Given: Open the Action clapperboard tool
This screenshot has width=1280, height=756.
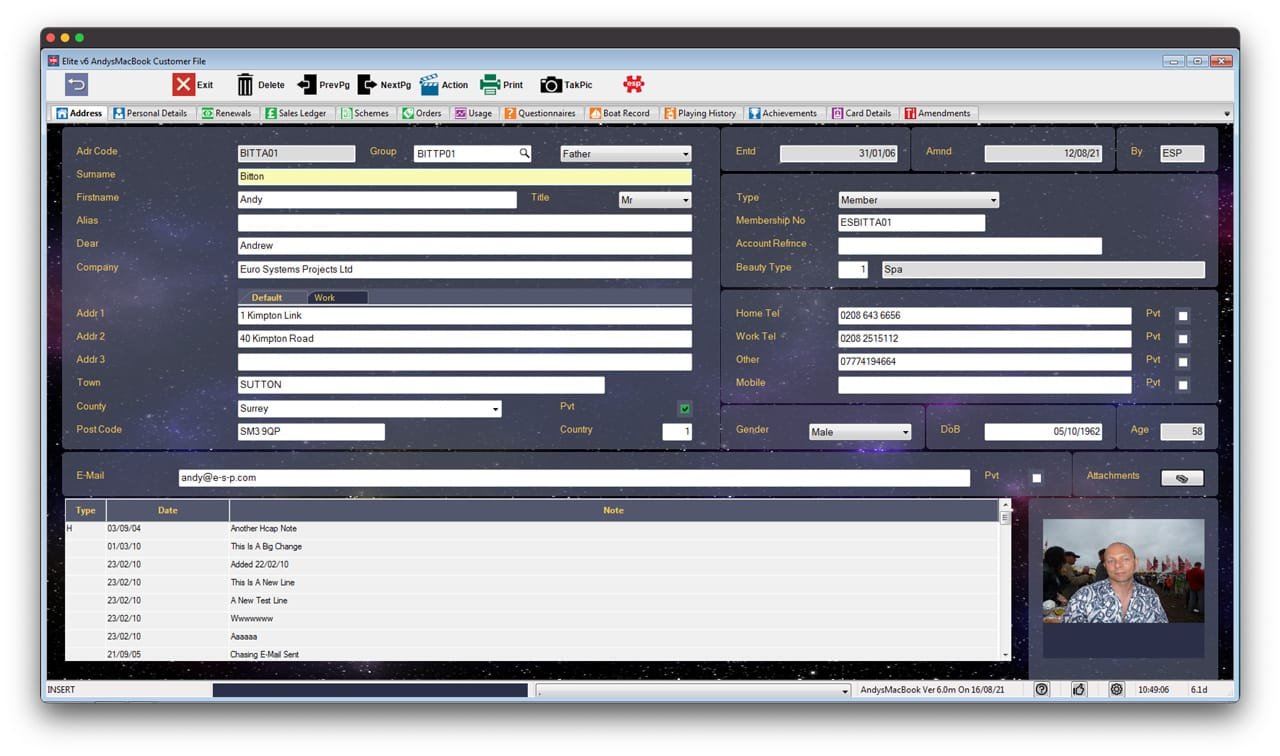Looking at the screenshot, I should tap(429, 85).
